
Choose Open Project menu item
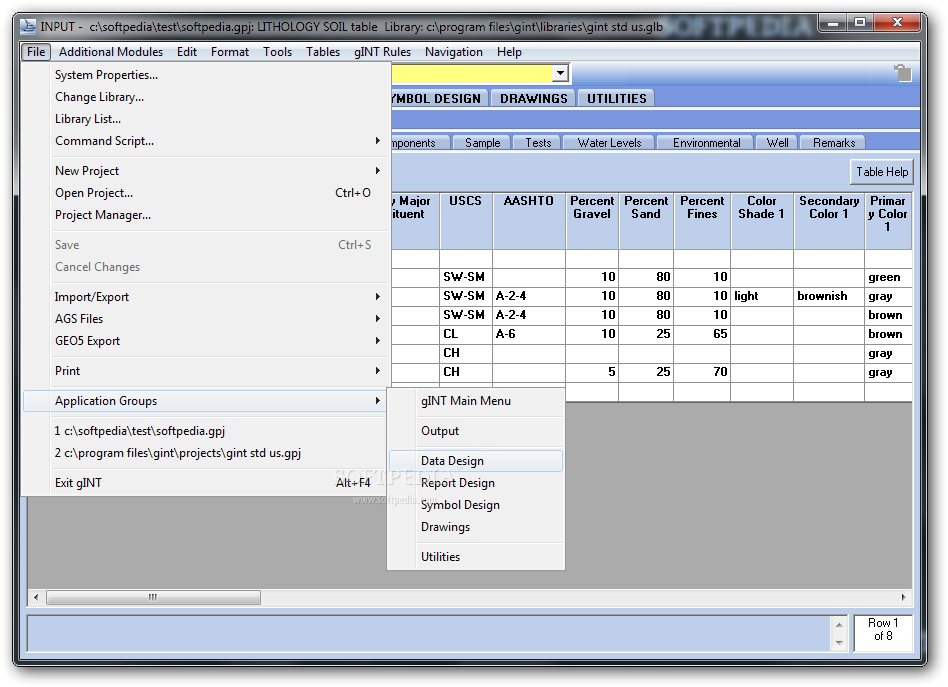[x=205, y=193]
